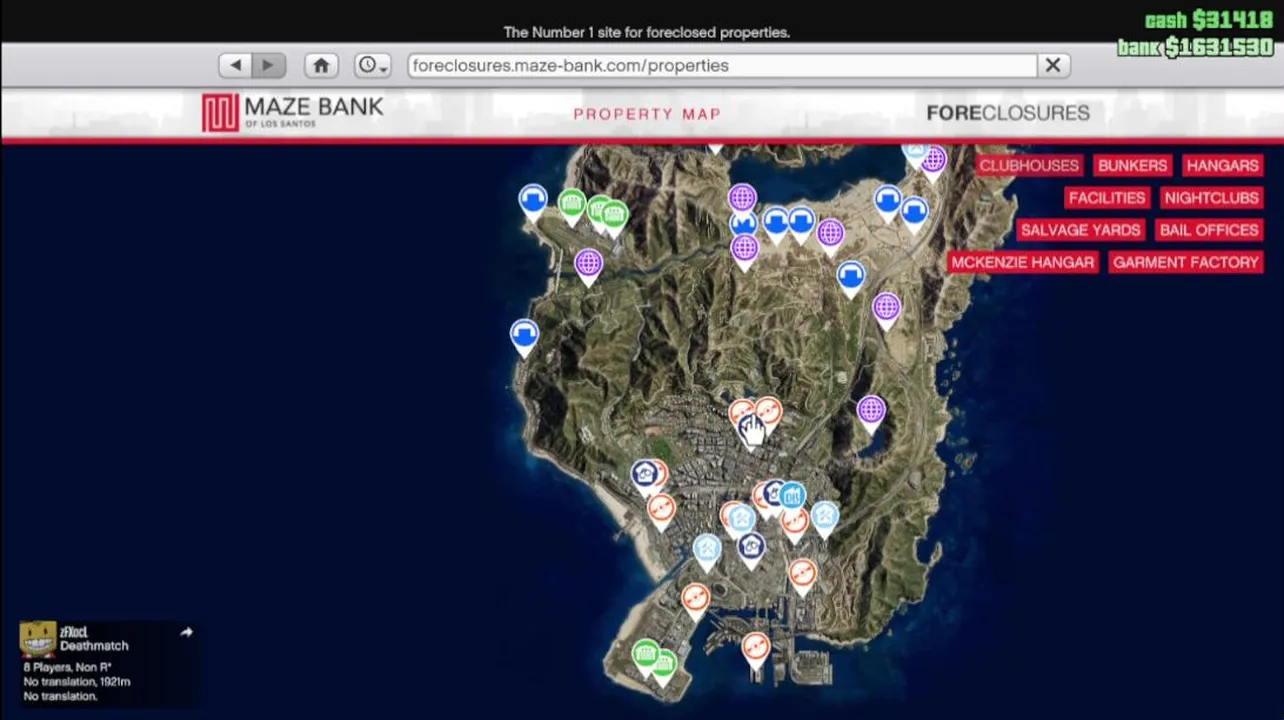
Task: Toggle the HANGARS map filter
Action: click(x=1222, y=166)
